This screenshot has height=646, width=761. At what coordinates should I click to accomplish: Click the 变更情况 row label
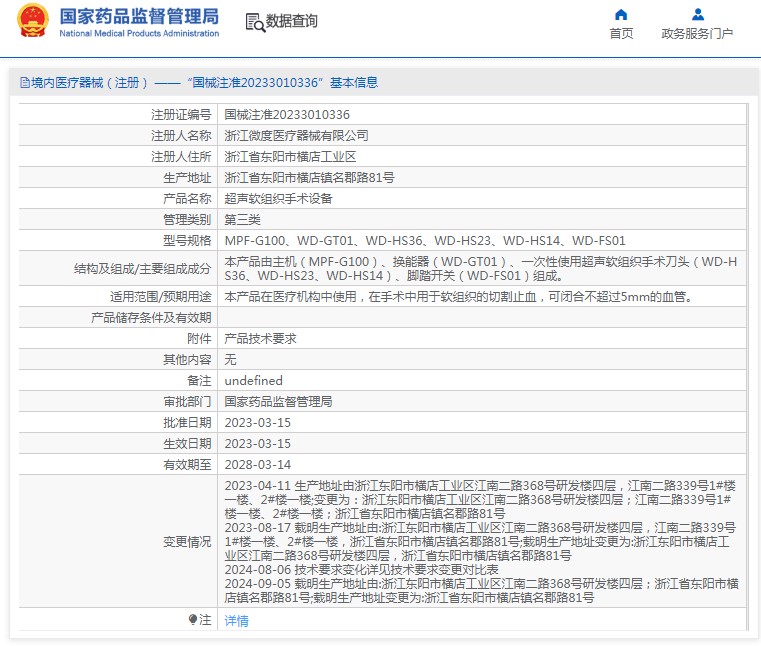(187, 541)
